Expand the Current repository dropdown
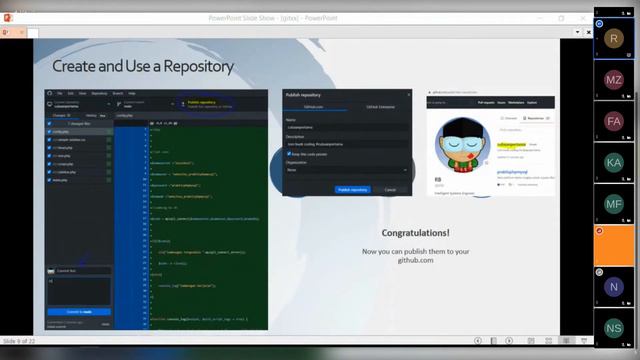The image size is (640, 360). pos(79,104)
